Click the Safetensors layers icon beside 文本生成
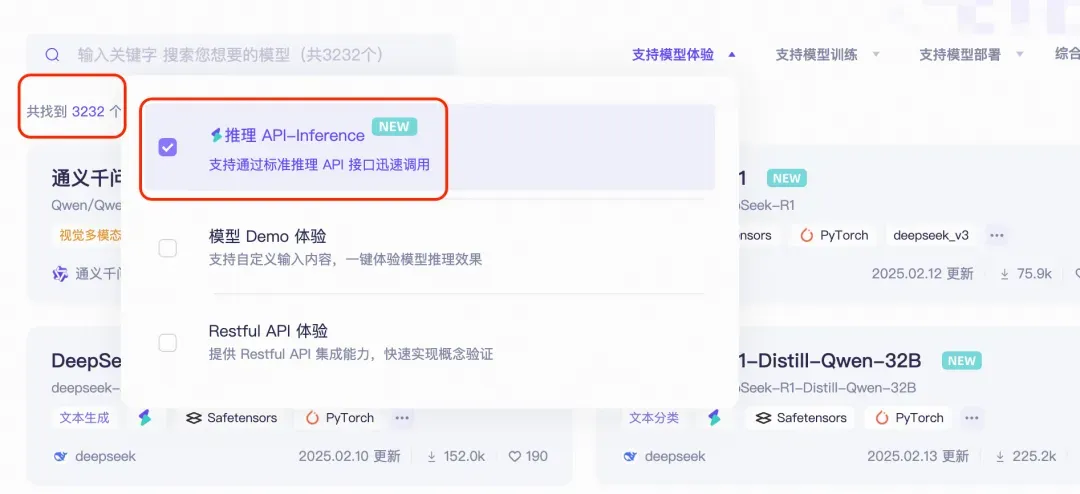Screen dimensions: 1080x494 click(x=194, y=418)
